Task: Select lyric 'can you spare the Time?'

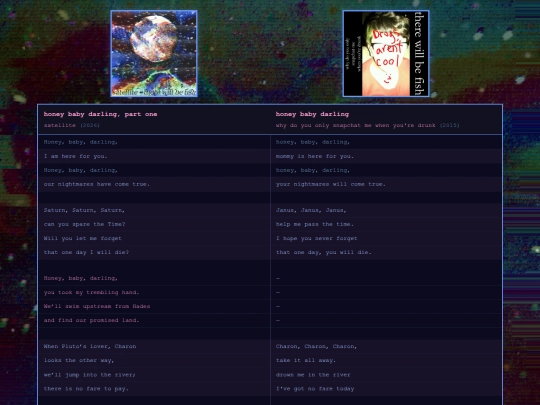Action: click(x=84, y=224)
